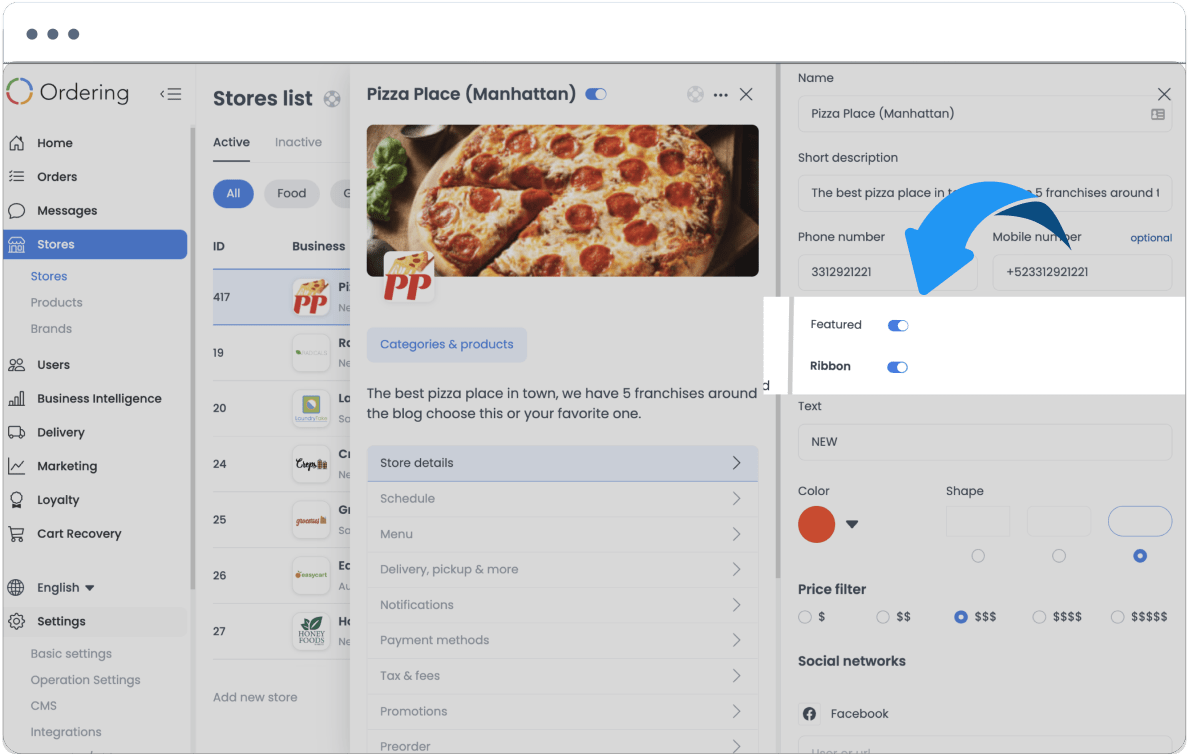Open Operation Settings in sidebar

click(85, 680)
